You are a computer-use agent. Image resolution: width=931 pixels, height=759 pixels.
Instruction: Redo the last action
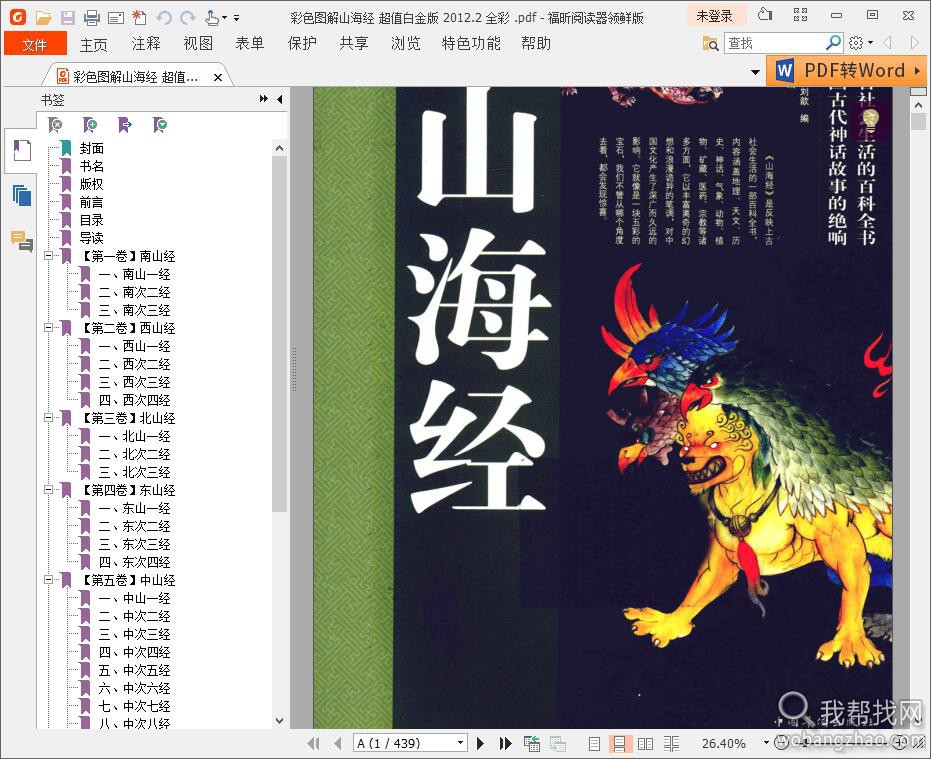pos(188,18)
